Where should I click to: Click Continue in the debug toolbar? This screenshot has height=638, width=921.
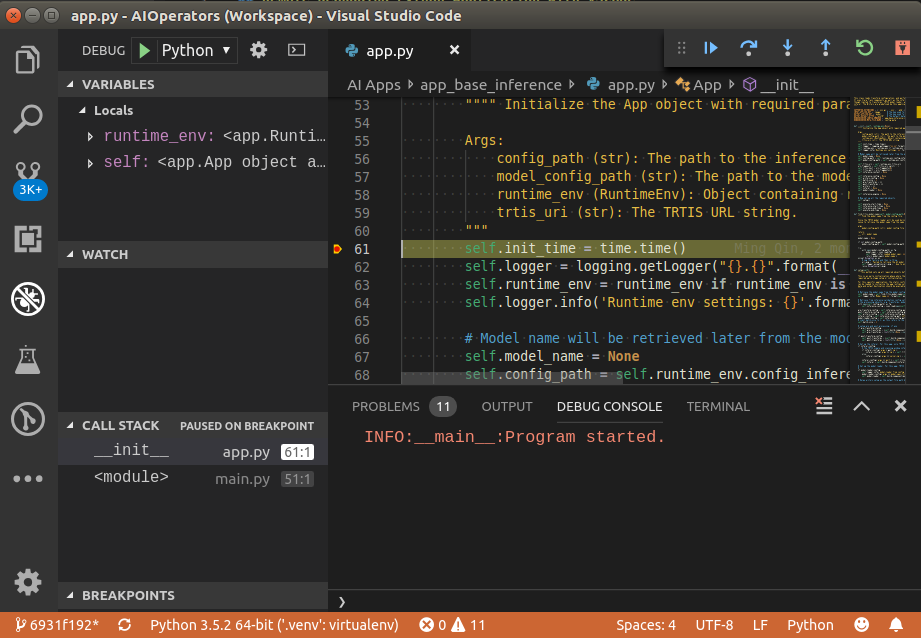[711, 48]
